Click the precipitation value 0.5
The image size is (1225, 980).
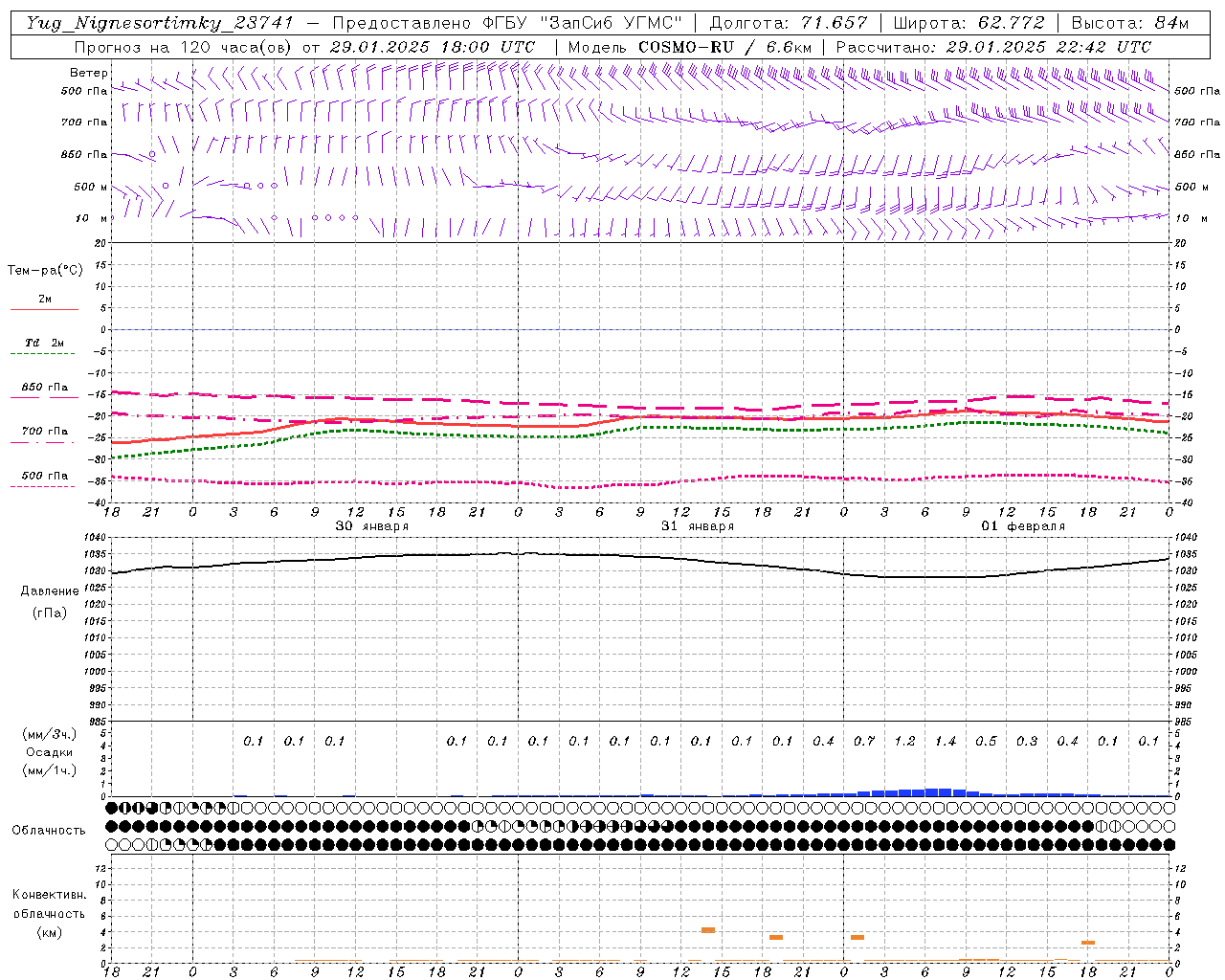coord(986,741)
